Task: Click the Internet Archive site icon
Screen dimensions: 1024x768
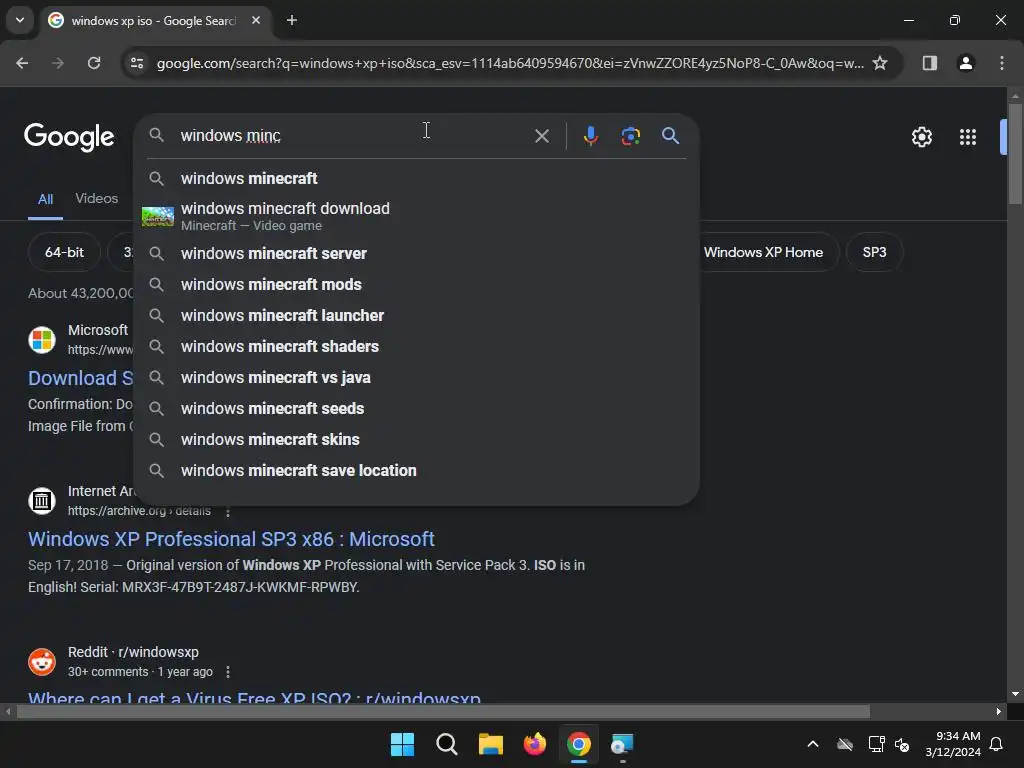Action: [x=42, y=501]
